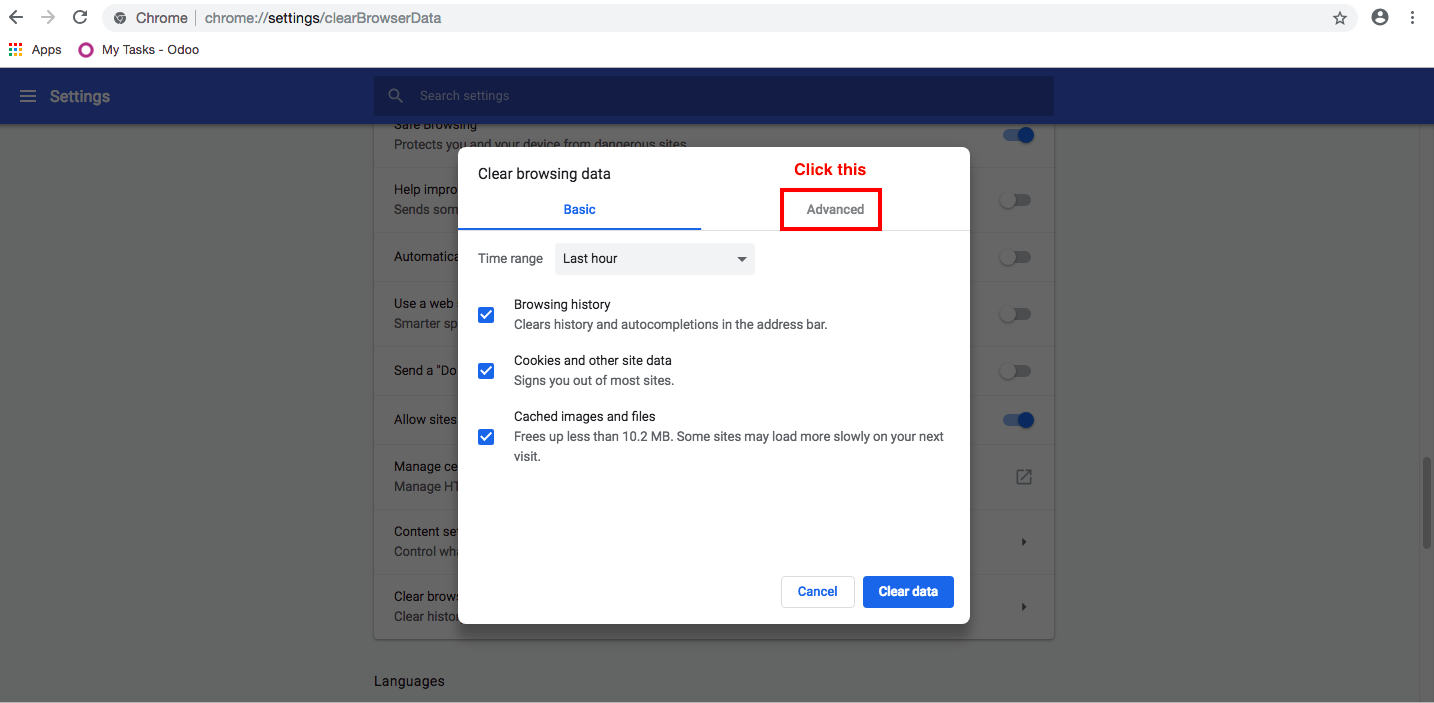Open the profile account icon
This screenshot has width=1434, height=703.
click(x=1380, y=17)
